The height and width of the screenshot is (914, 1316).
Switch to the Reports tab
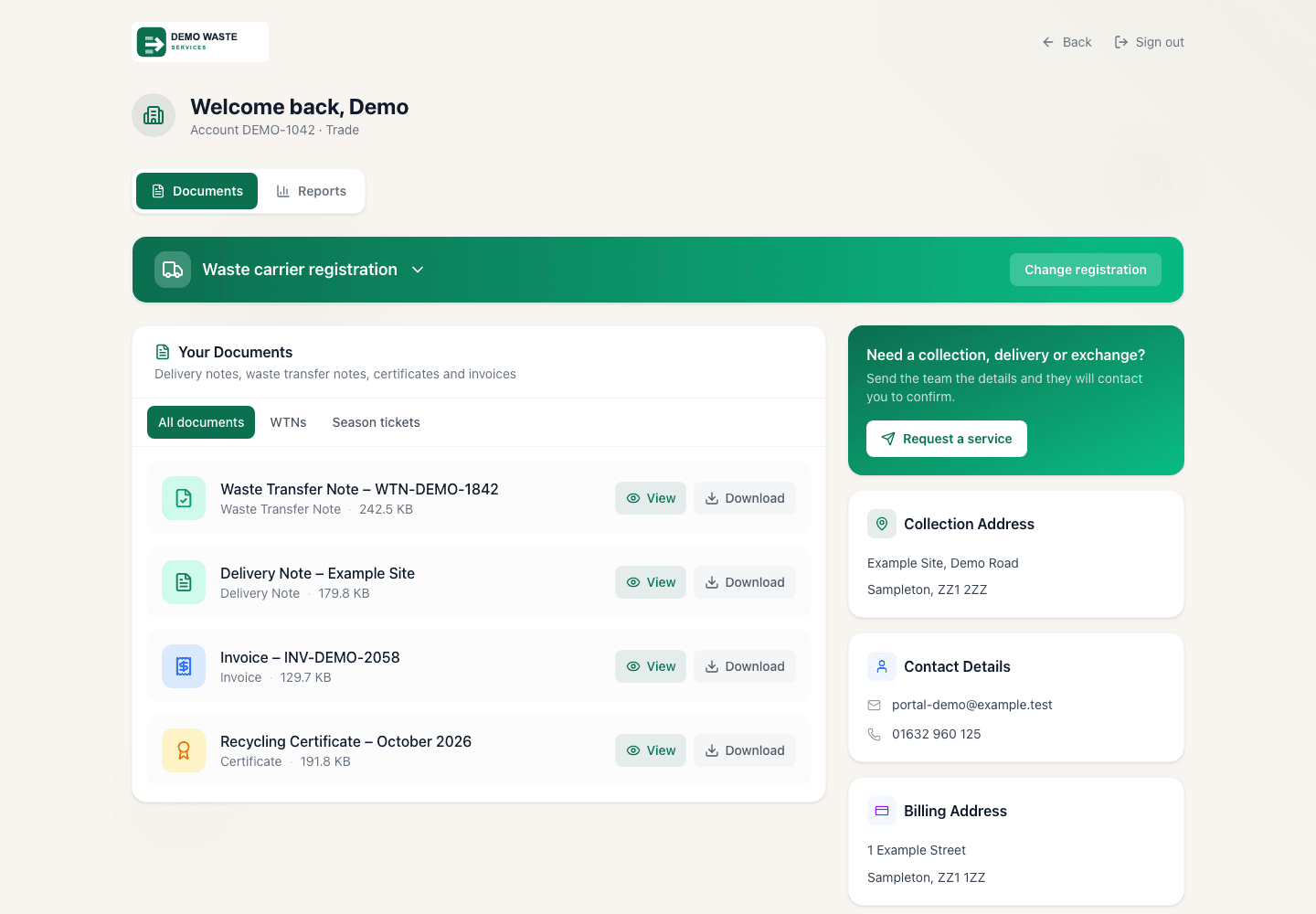coord(311,191)
